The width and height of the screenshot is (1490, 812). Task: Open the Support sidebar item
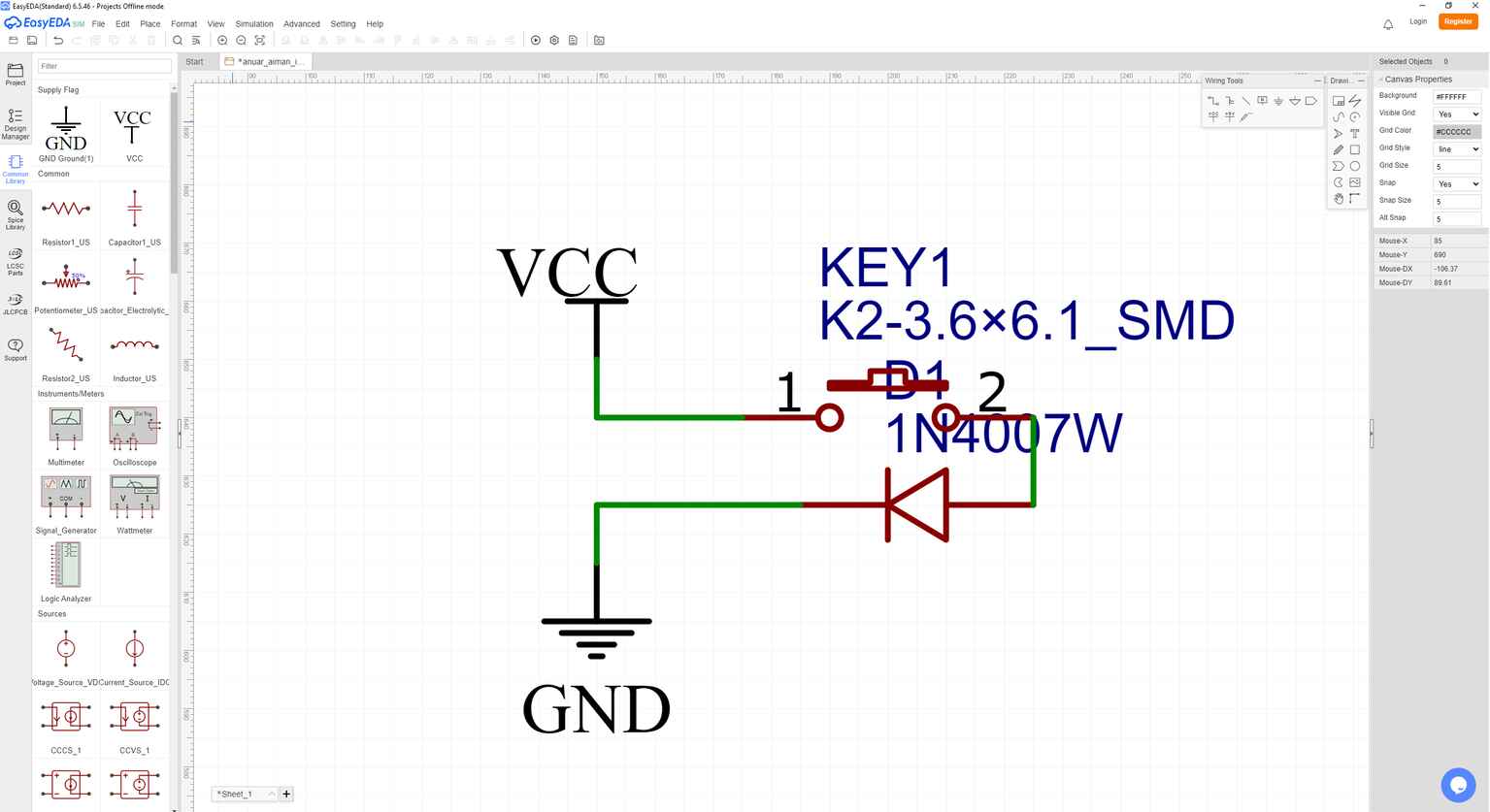(16, 350)
